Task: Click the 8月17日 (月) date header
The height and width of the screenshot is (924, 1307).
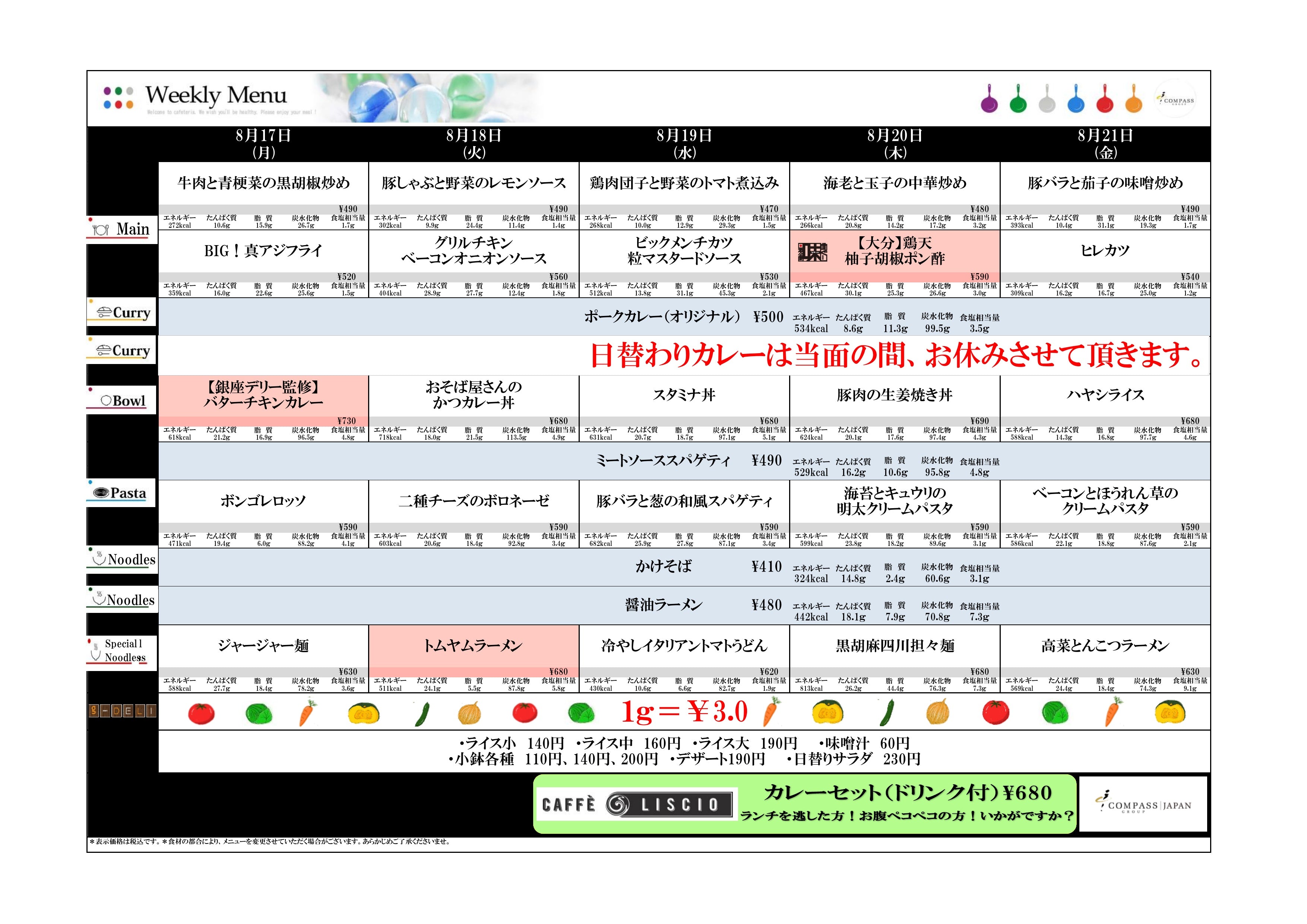Action: [x=263, y=143]
